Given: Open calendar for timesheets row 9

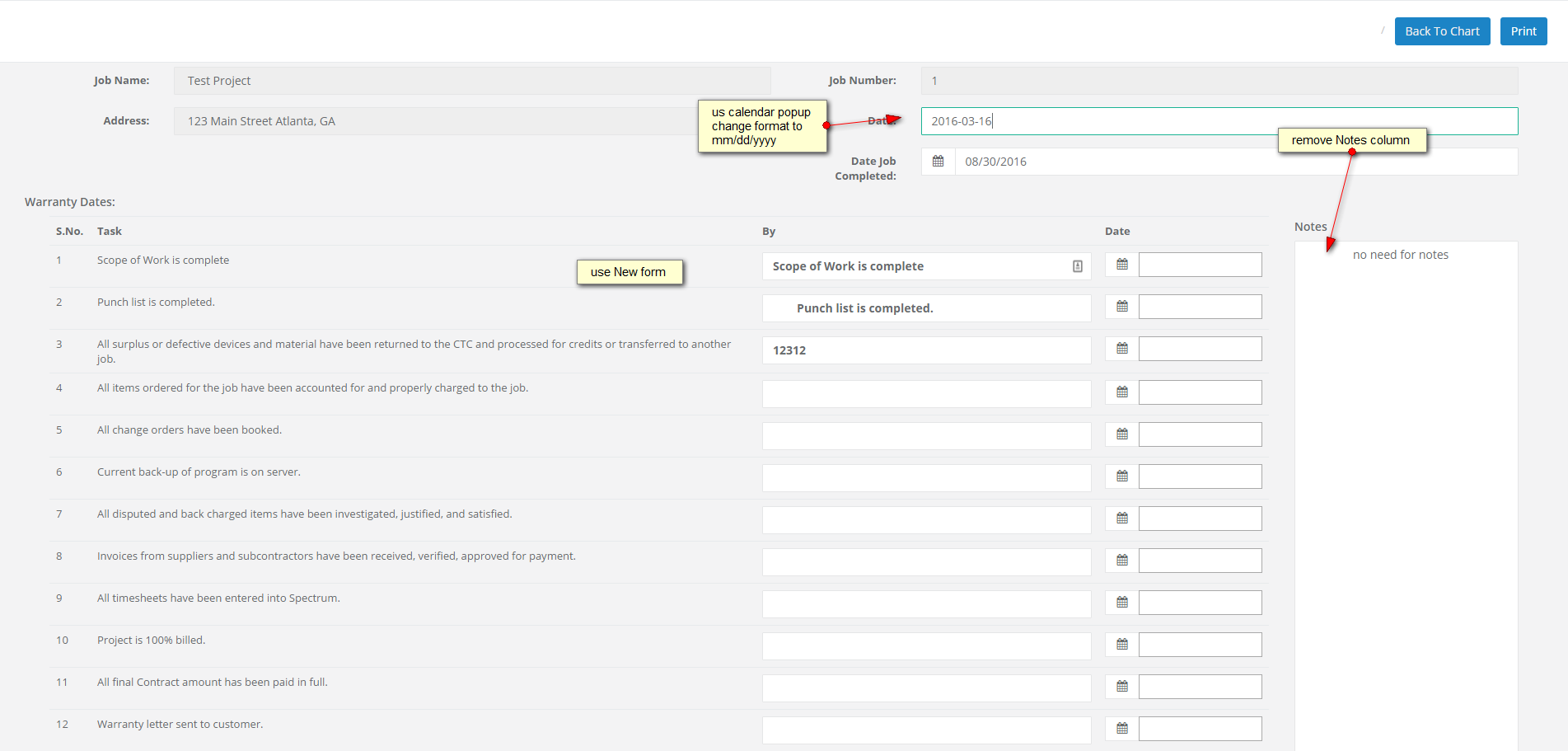Looking at the screenshot, I should (x=1122, y=603).
